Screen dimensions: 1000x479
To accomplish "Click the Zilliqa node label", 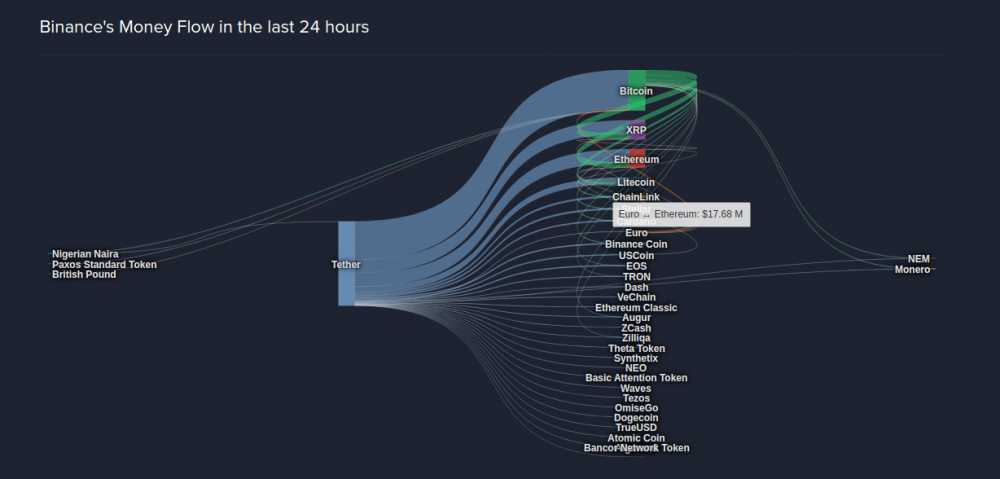I will click(636, 338).
